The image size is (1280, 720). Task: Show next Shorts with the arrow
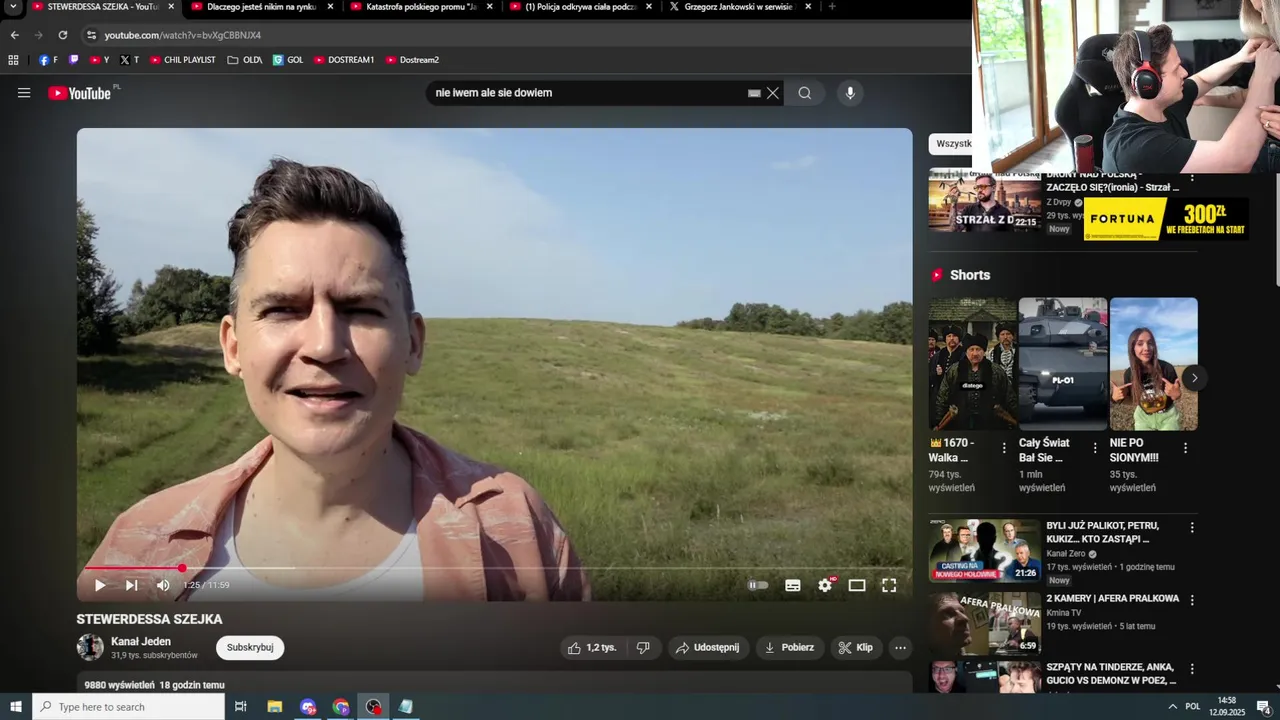click(x=1194, y=378)
